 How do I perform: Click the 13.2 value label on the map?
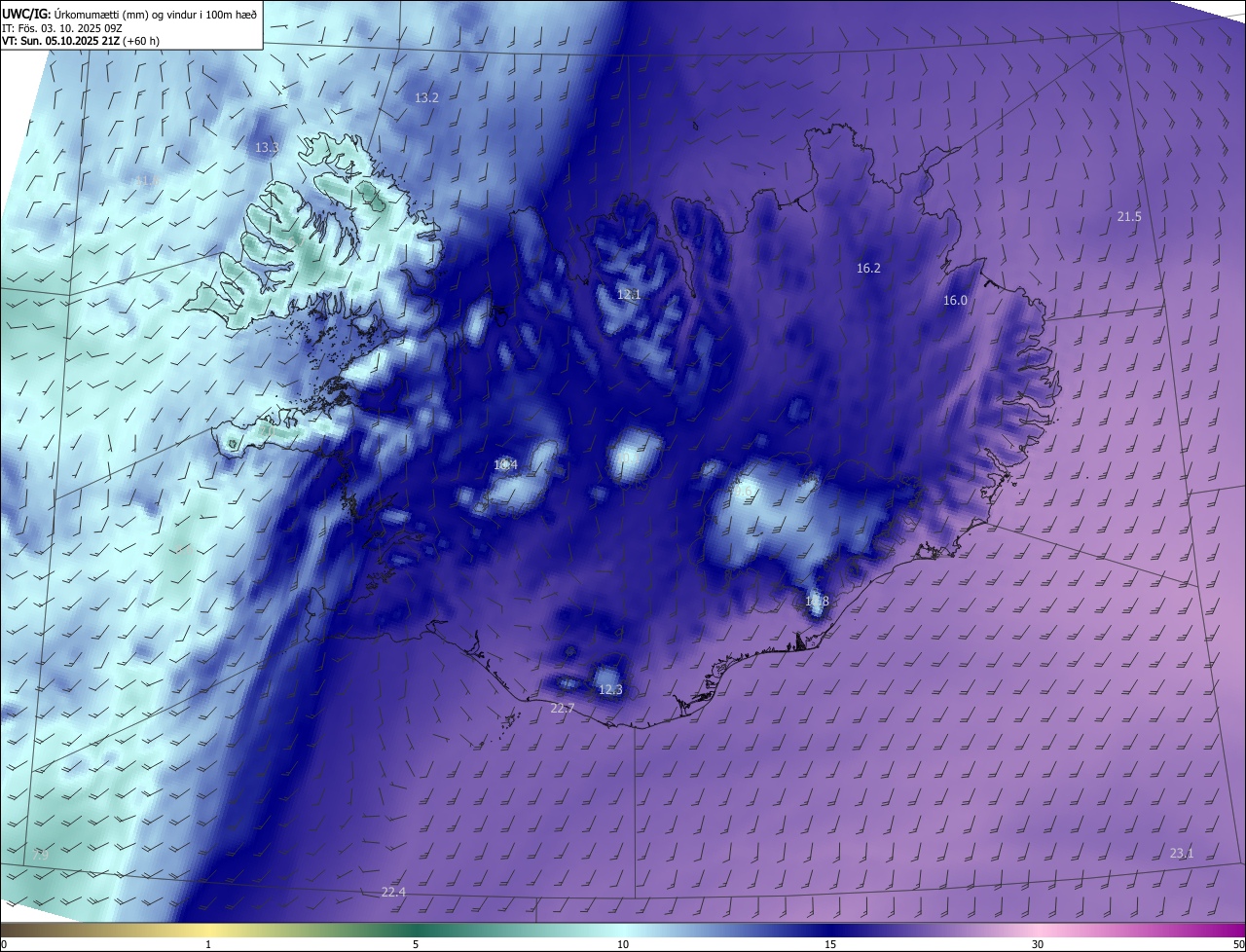tap(427, 97)
